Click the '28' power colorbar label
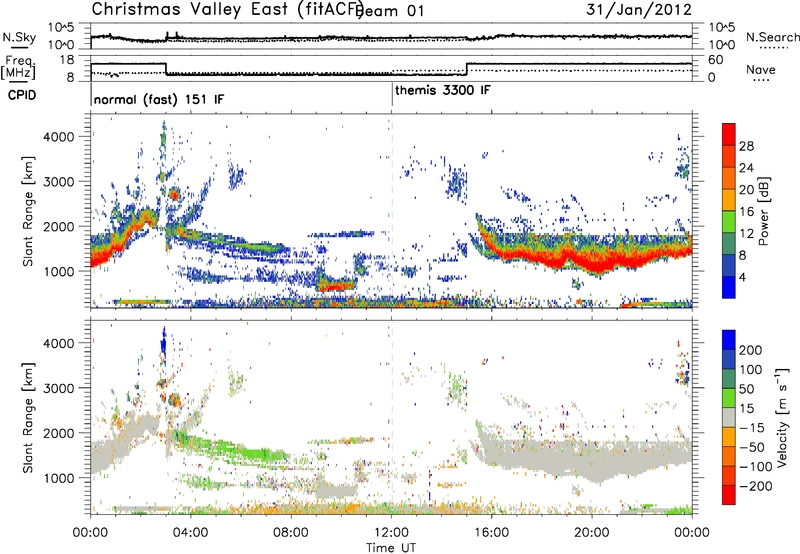Image resolution: width=800 pixels, height=554 pixels. pos(746,146)
